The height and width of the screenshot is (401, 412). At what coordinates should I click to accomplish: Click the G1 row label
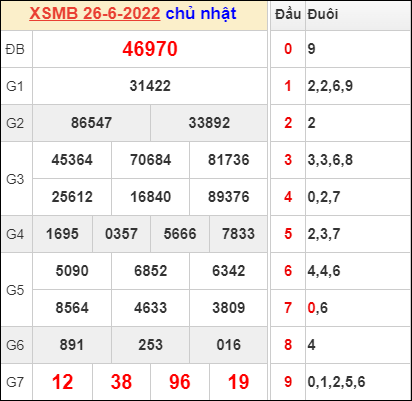[x=15, y=86]
